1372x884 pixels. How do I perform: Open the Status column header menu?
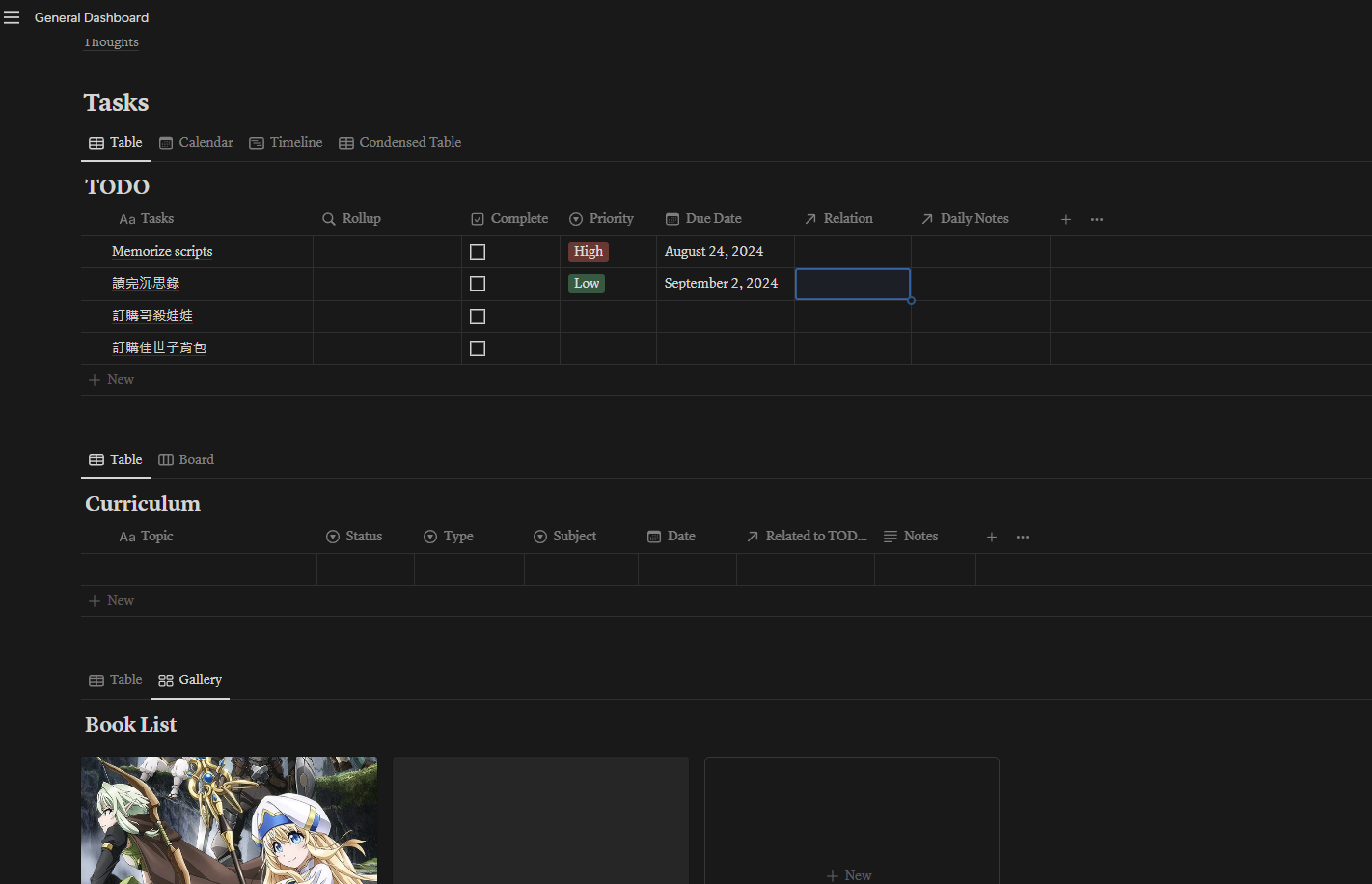354,537
